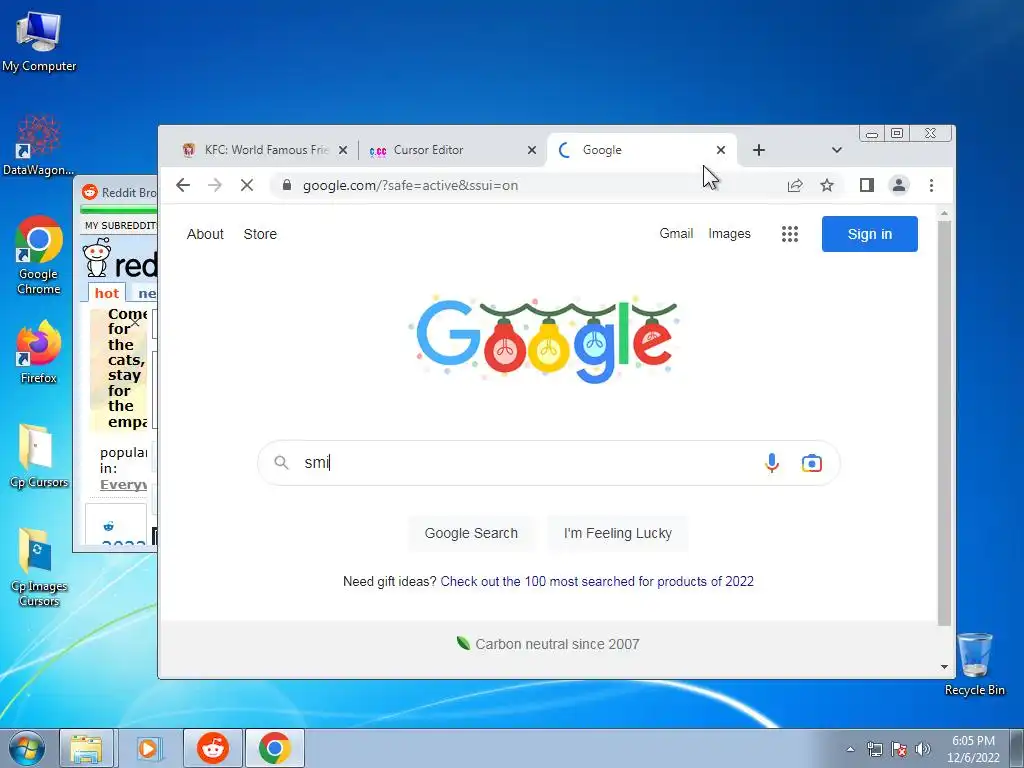The height and width of the screenshot is (768, 1024).
Task: Open the tab search dropdown chevron
Action: coord(837,150)
